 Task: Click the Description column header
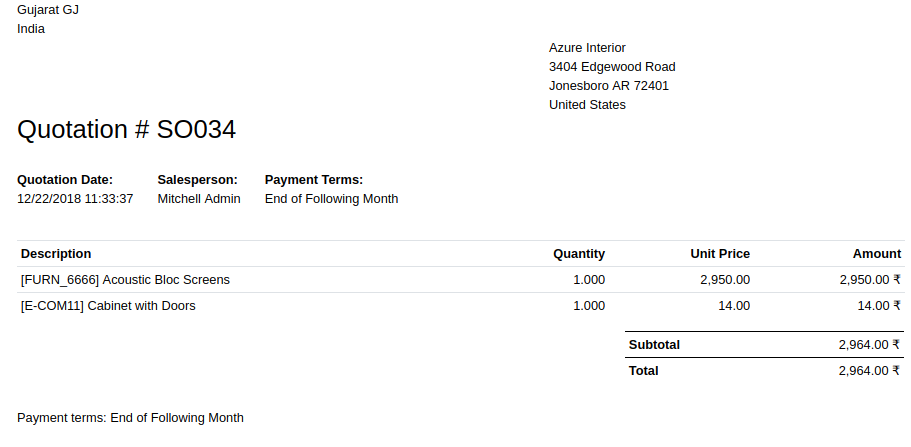tap(56, 253)
